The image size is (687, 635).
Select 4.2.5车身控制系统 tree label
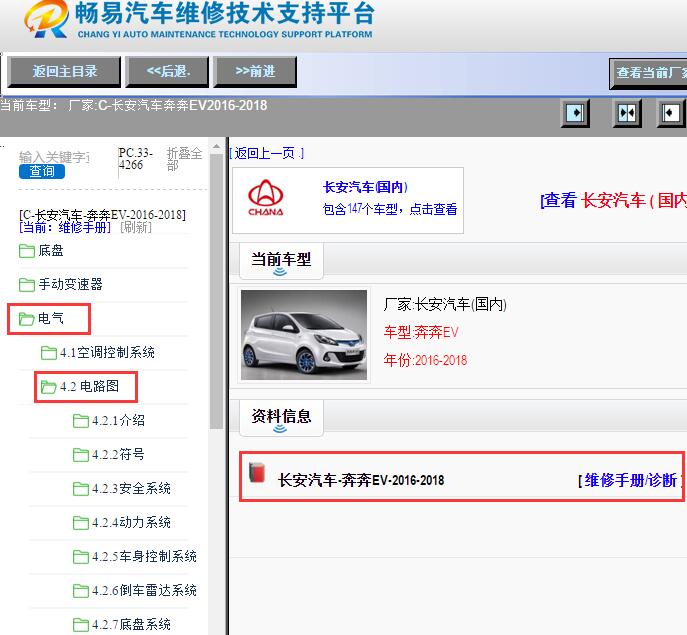144,557
